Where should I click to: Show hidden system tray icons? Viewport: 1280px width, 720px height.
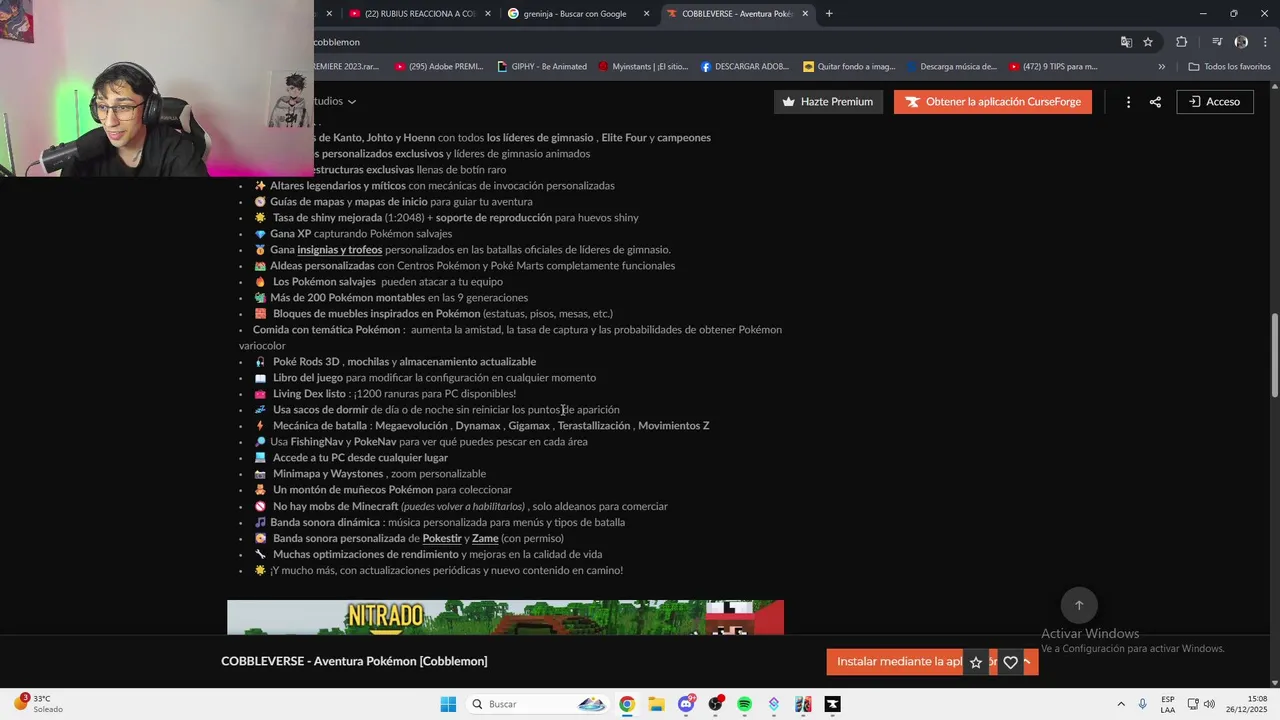pyautogui.click(x=1120, y=704)
